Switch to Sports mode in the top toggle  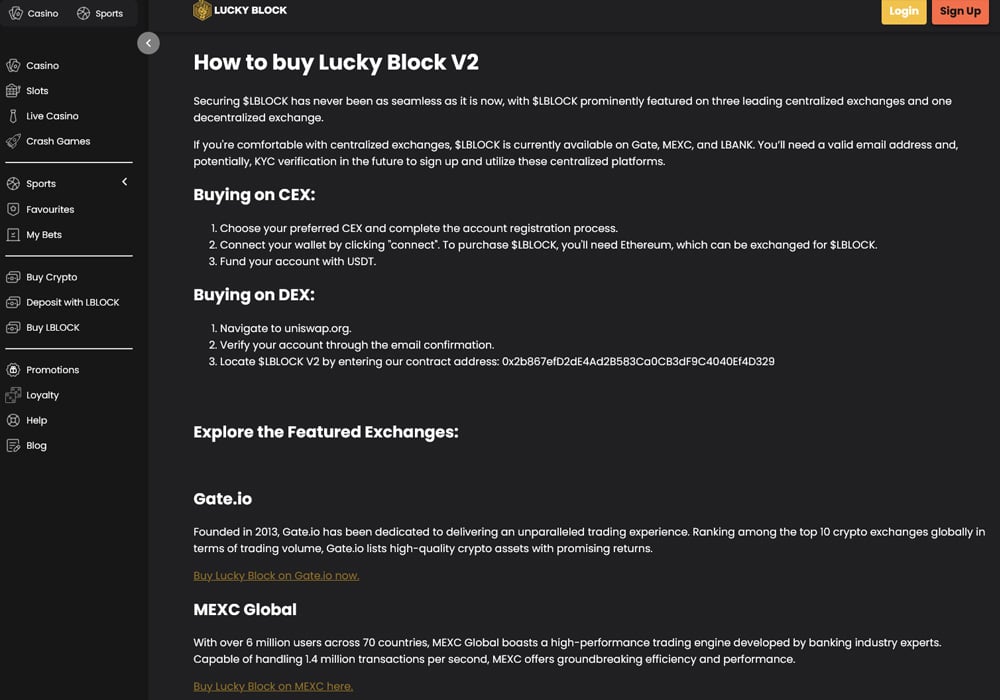pos(101,13)
